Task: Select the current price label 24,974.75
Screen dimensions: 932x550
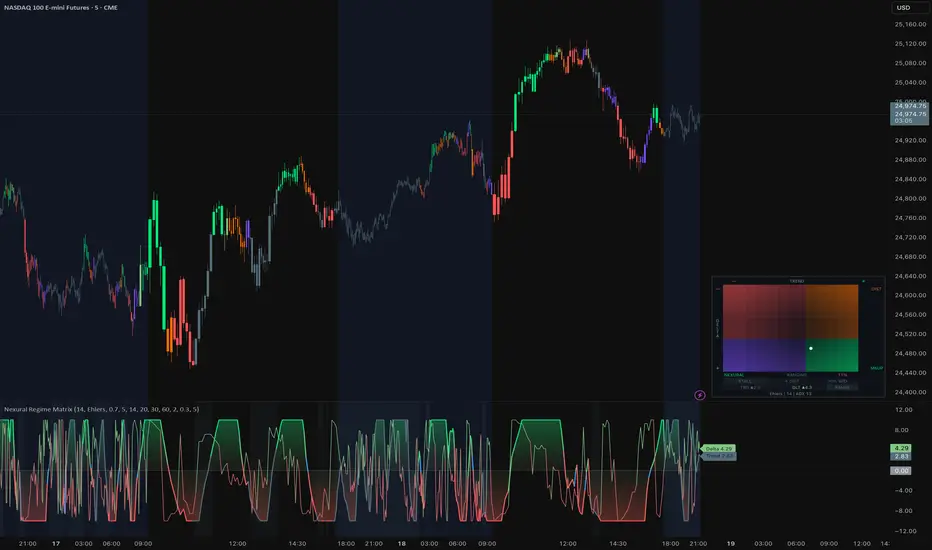Action: coord(909,114)
